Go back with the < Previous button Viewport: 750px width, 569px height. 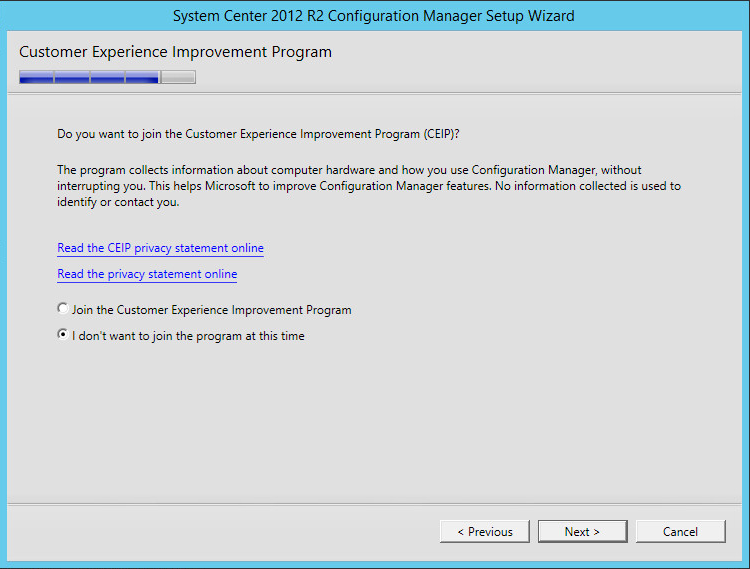(484, 531)
